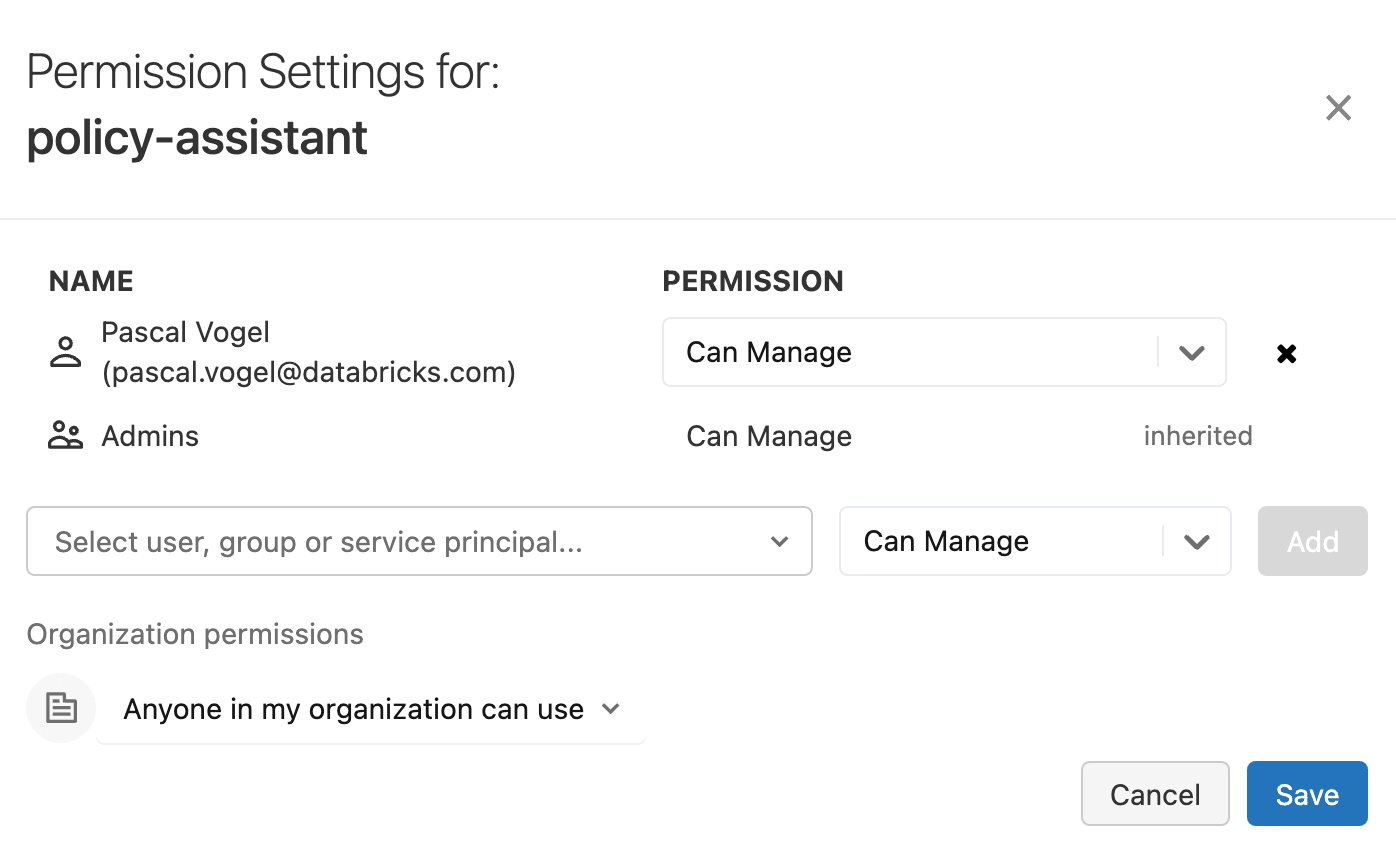Viewport: 1396px width, 850px height.
Task: Click the Save button
Action: point(1307,793)
